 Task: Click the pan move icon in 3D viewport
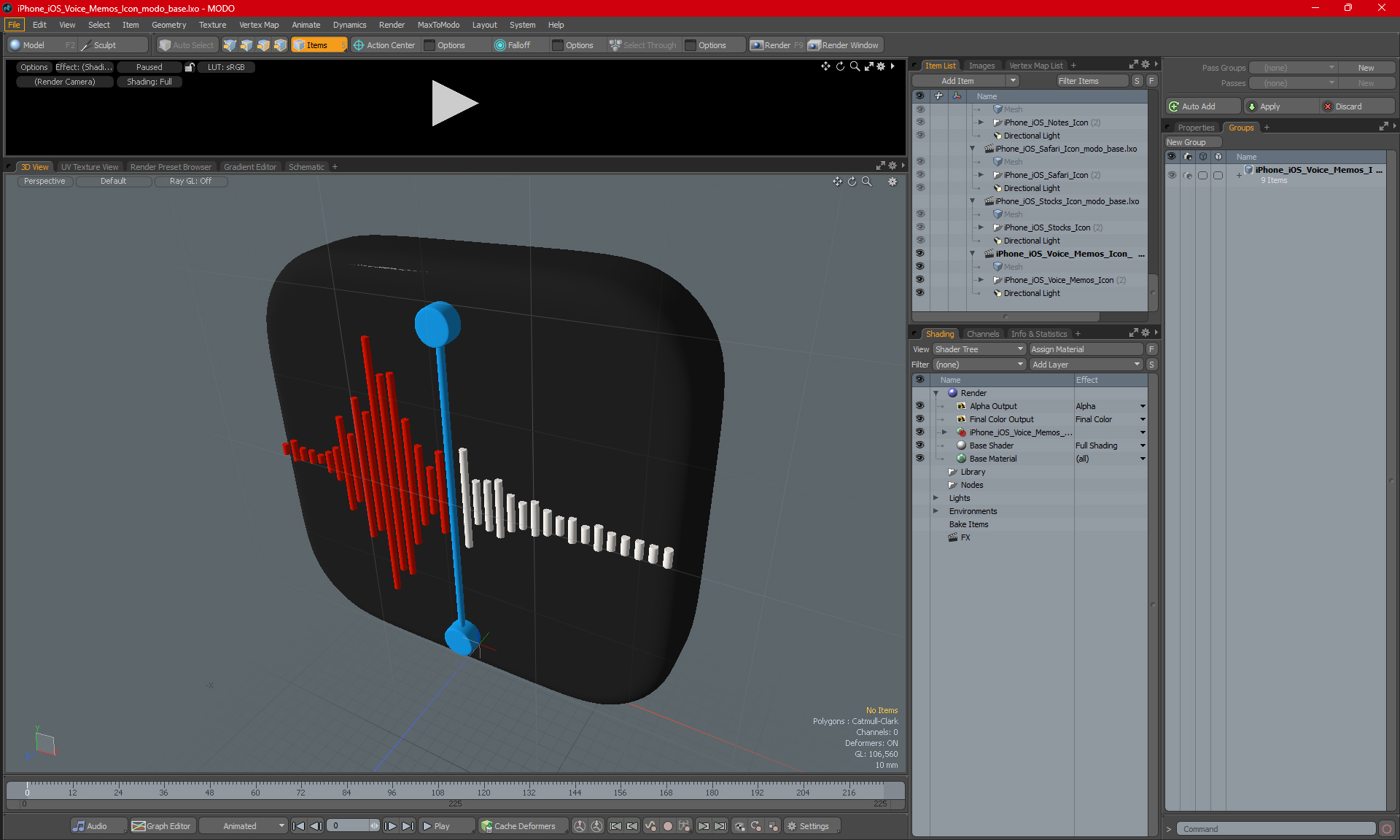pyautogui.click(x=837, y=182)
